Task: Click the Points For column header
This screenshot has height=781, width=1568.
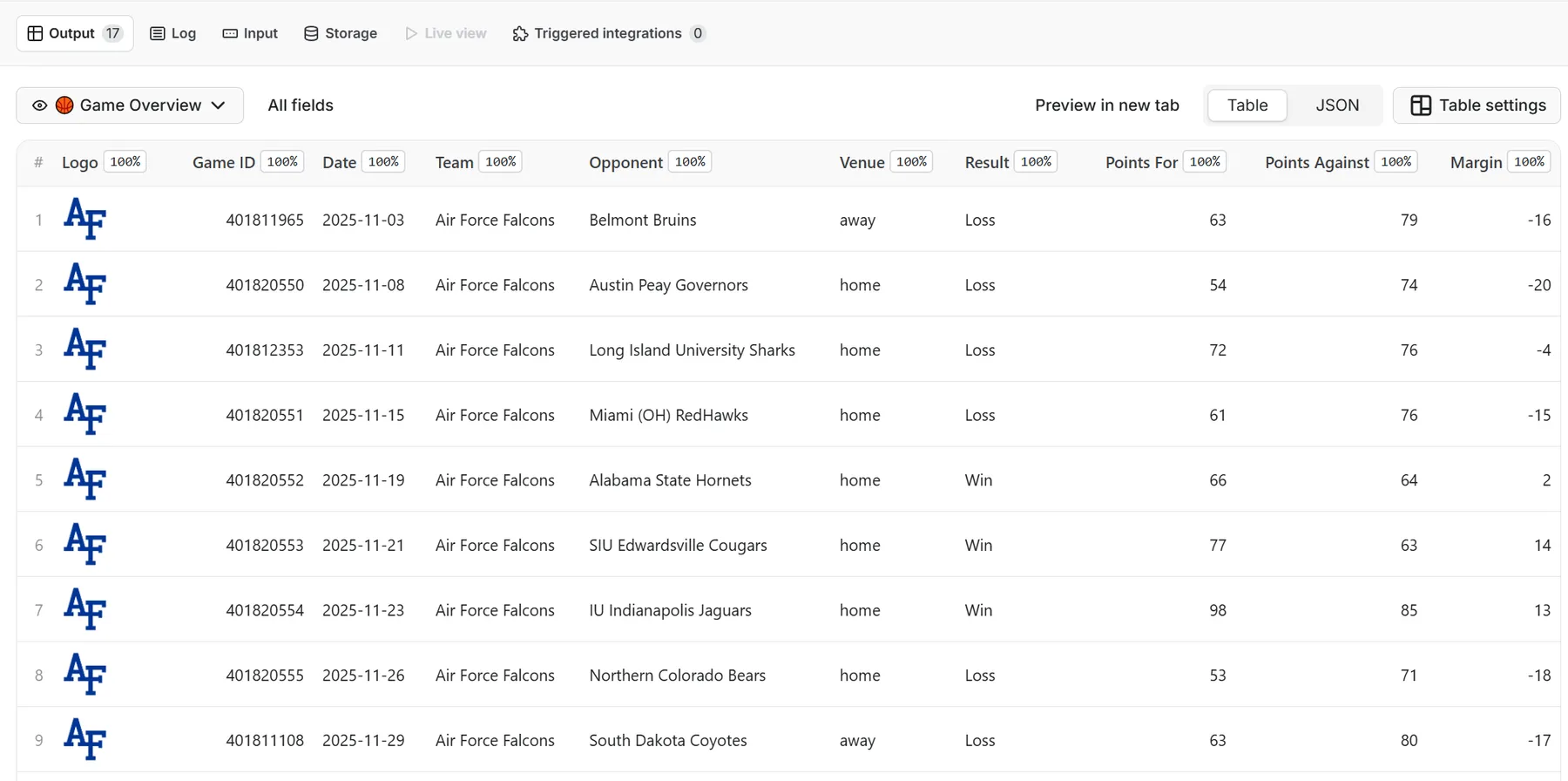Action: coord(1141,163)
